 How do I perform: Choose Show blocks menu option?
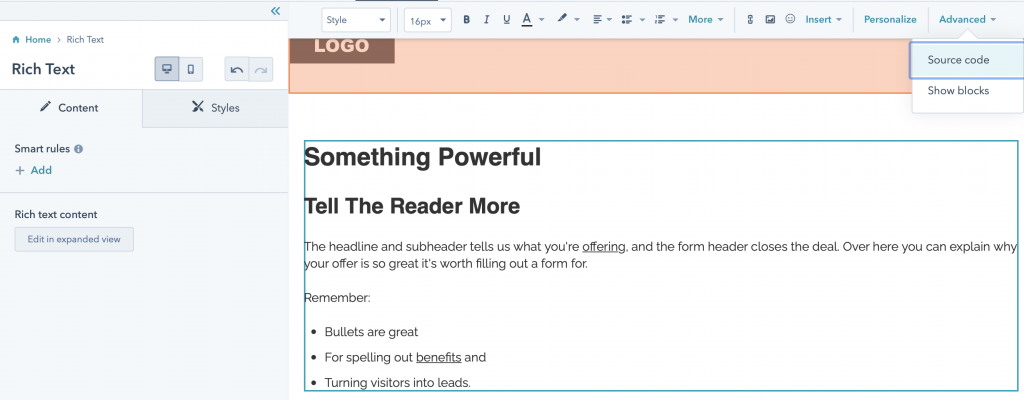tap(958, 91)
